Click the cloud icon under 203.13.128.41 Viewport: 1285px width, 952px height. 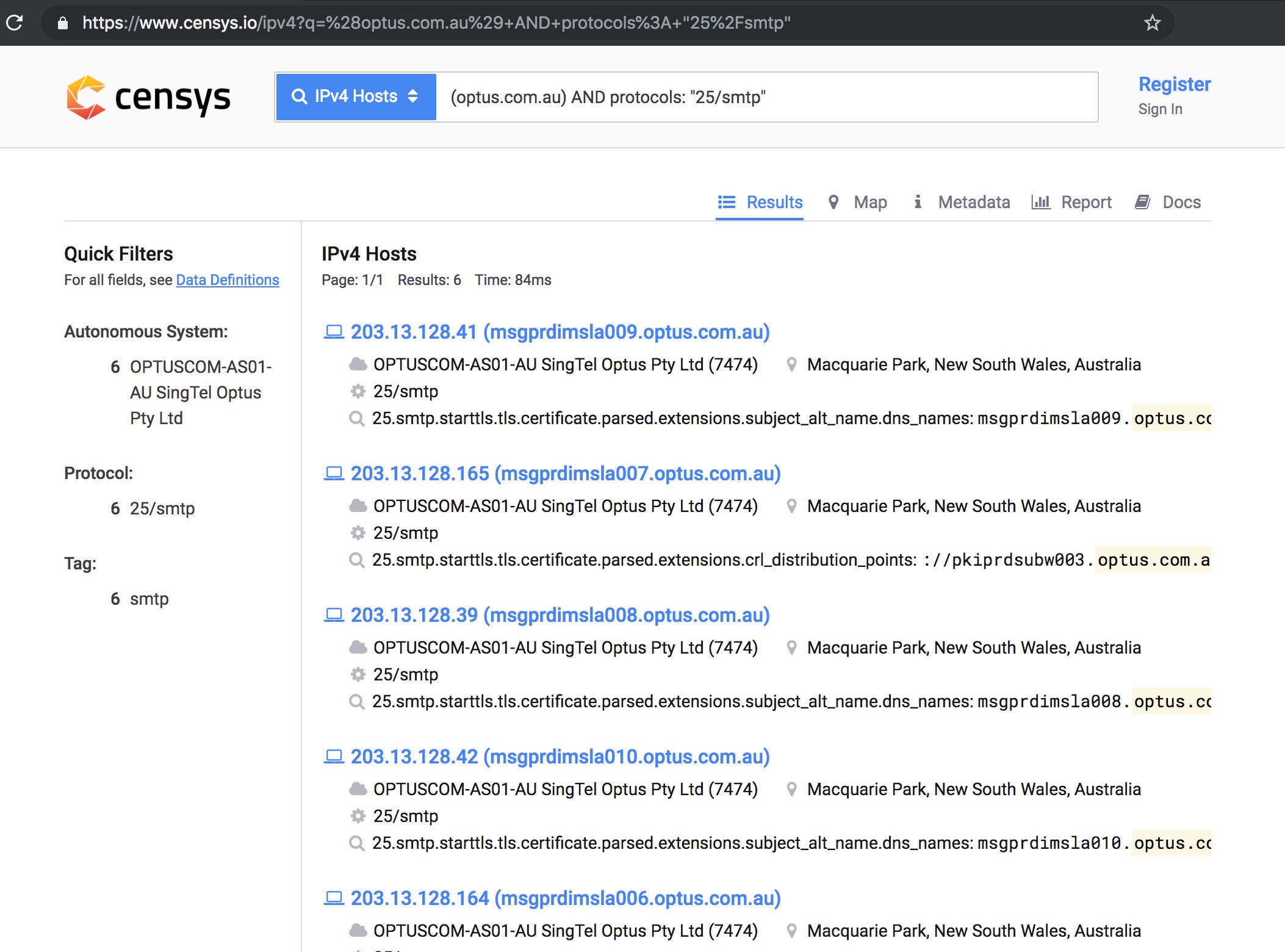pos(358,364)
